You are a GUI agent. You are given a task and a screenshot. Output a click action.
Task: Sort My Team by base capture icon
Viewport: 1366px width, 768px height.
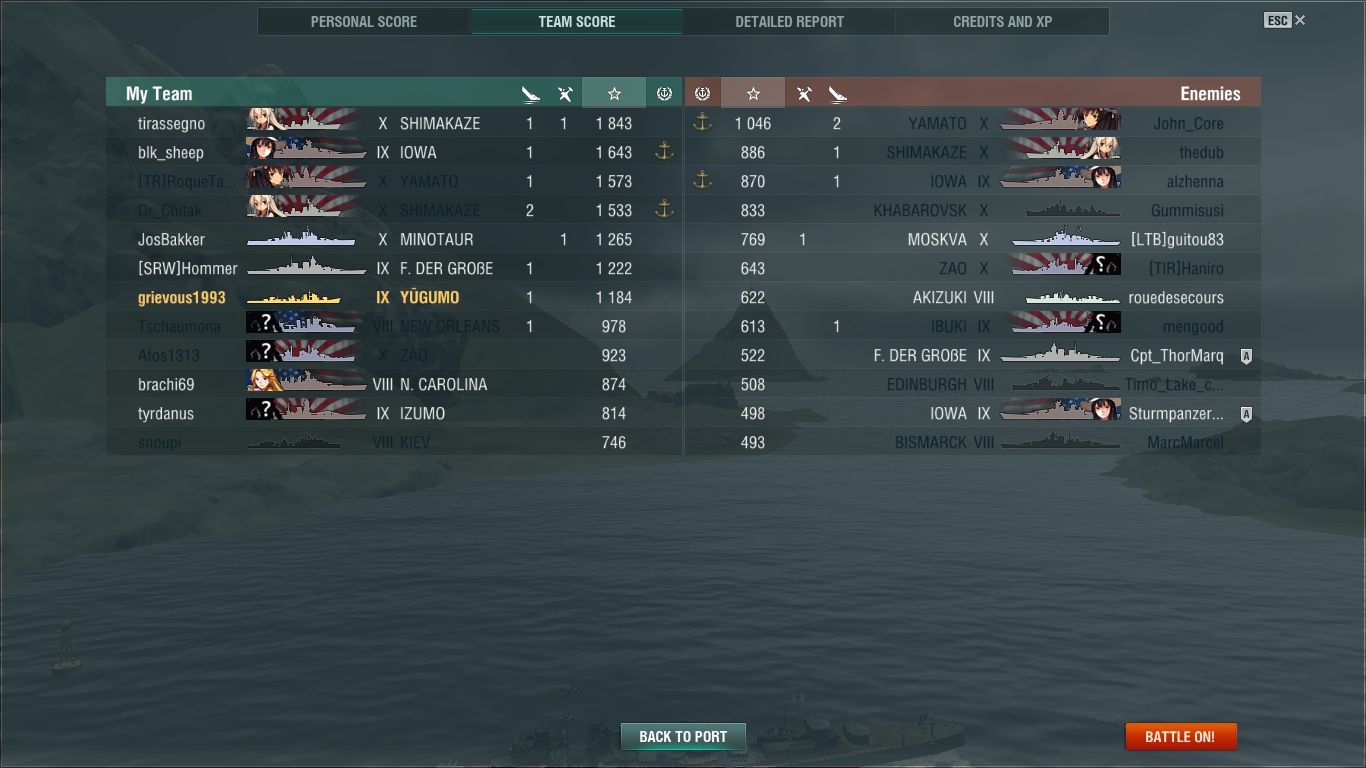664,93
